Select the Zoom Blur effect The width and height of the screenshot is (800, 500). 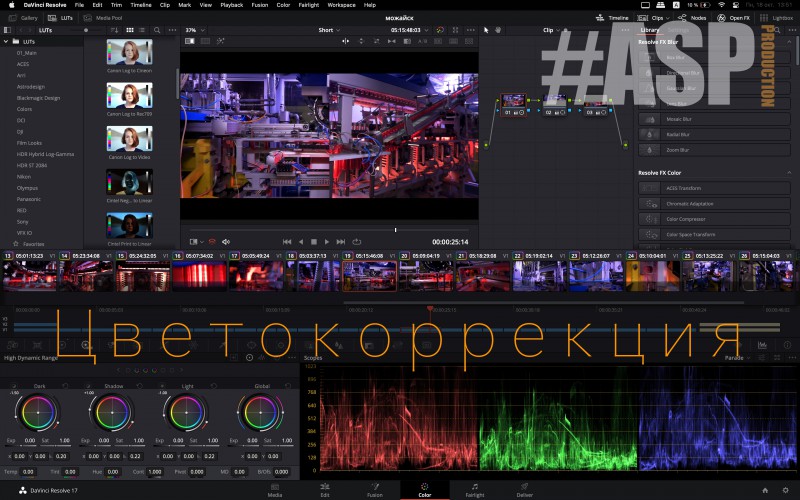point(714,150)
